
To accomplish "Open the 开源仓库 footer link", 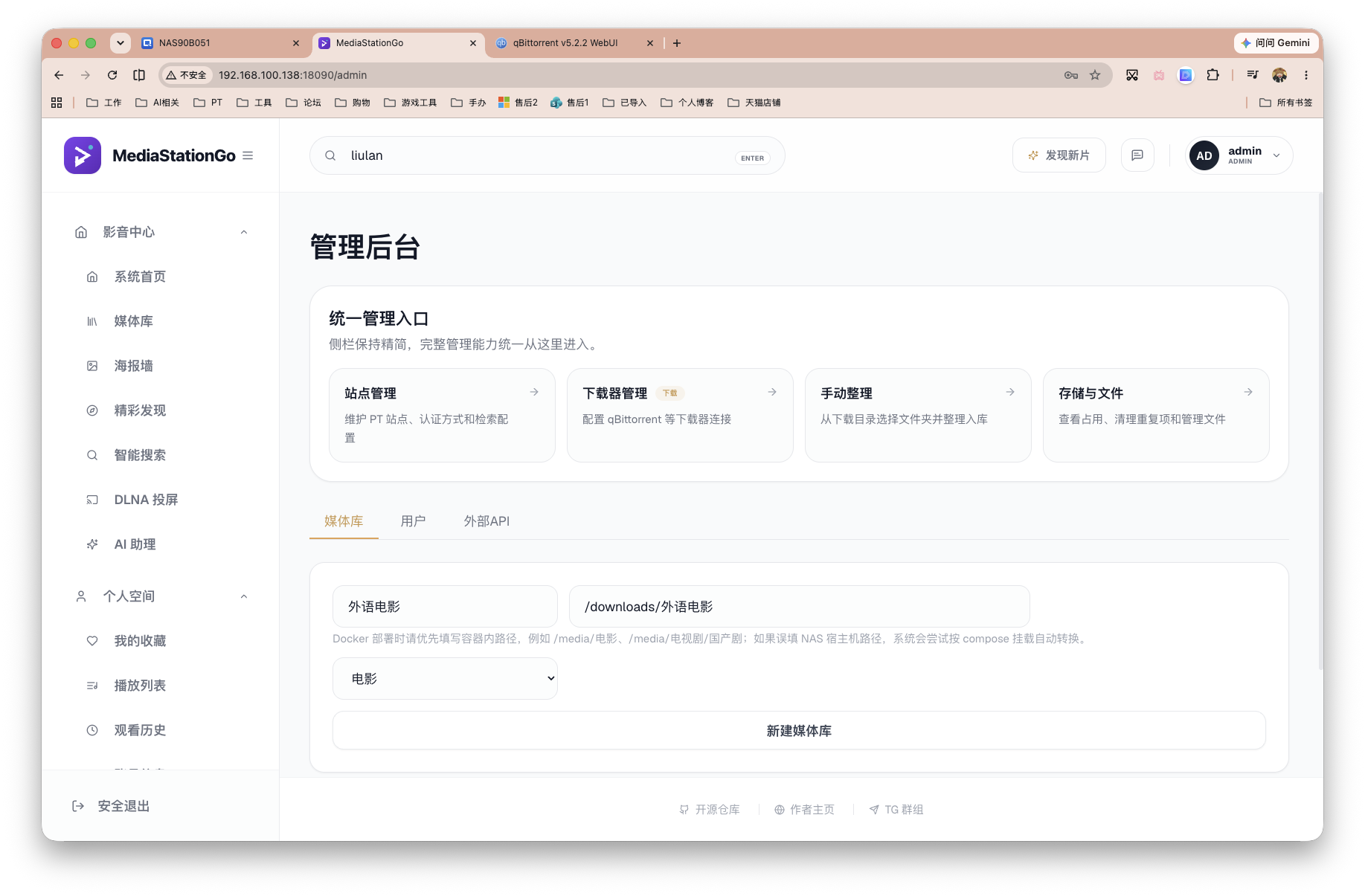I will (x=710, y=810).
